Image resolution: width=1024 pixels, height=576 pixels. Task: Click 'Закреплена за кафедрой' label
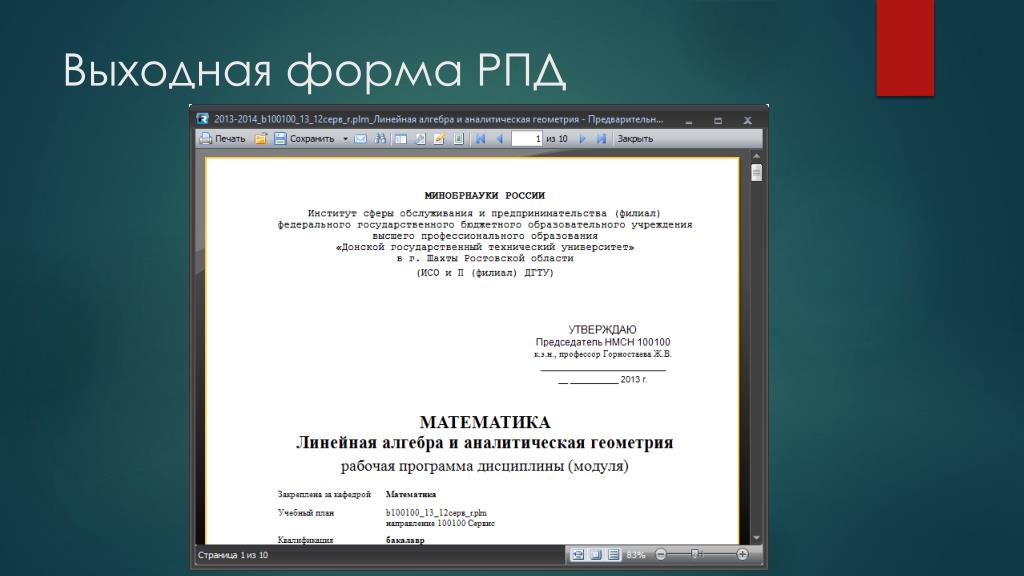tap(324, 494)
